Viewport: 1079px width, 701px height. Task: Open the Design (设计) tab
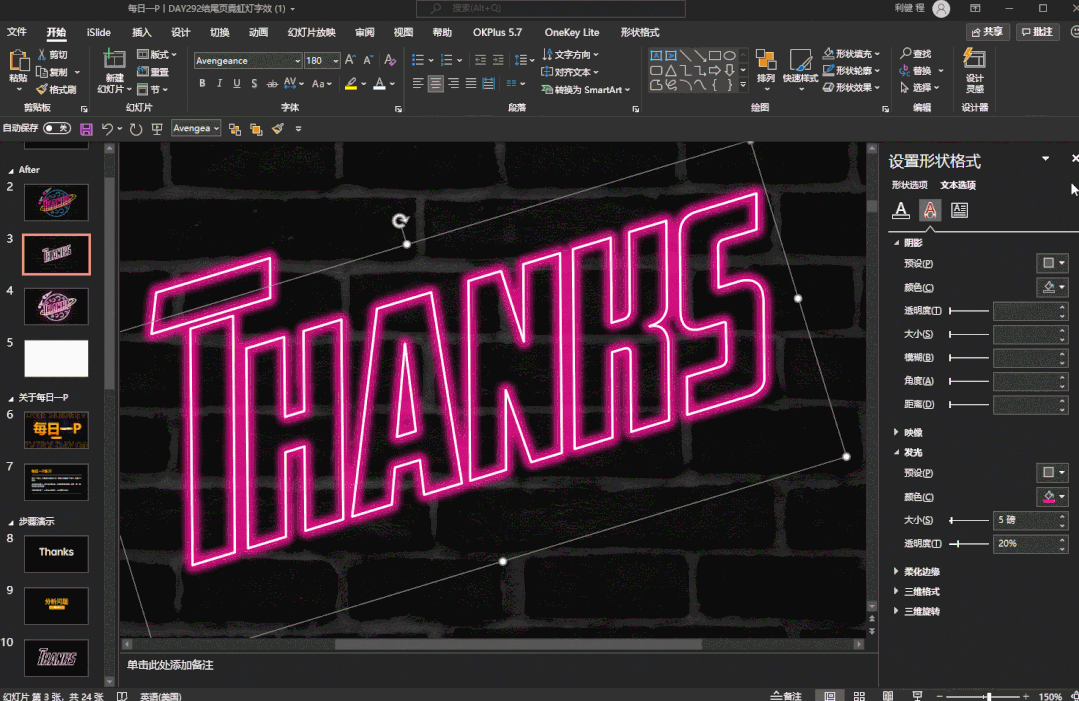point(180,32)
